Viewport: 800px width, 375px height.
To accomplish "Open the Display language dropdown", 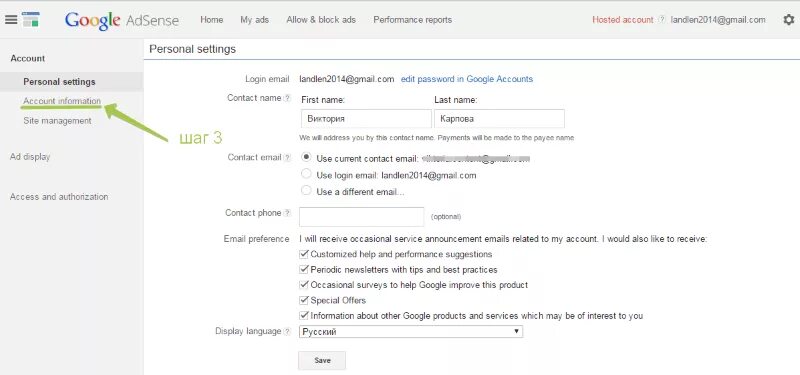I will point(411,332).
